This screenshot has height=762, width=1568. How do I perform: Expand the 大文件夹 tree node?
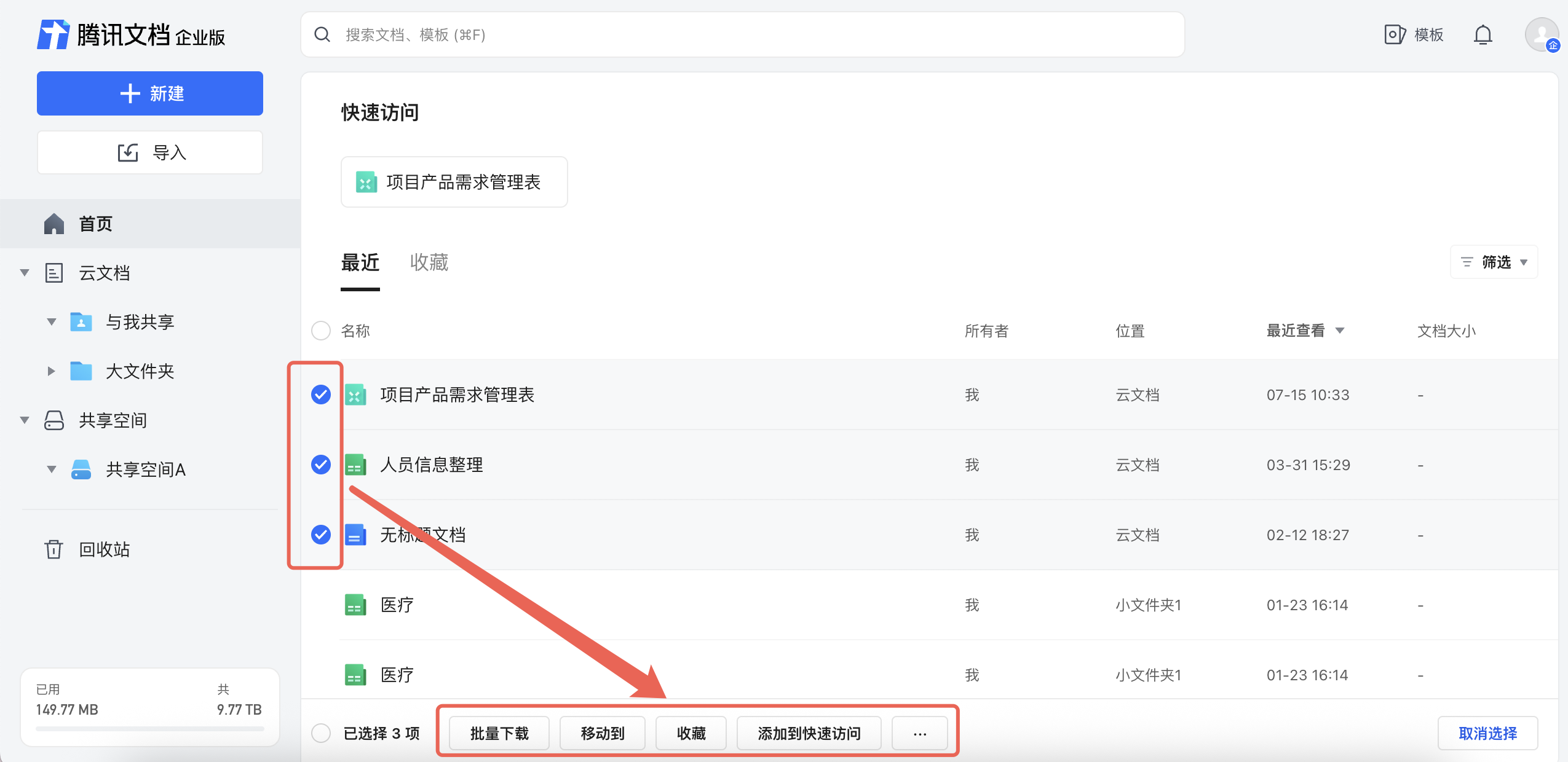pos(52,371)
